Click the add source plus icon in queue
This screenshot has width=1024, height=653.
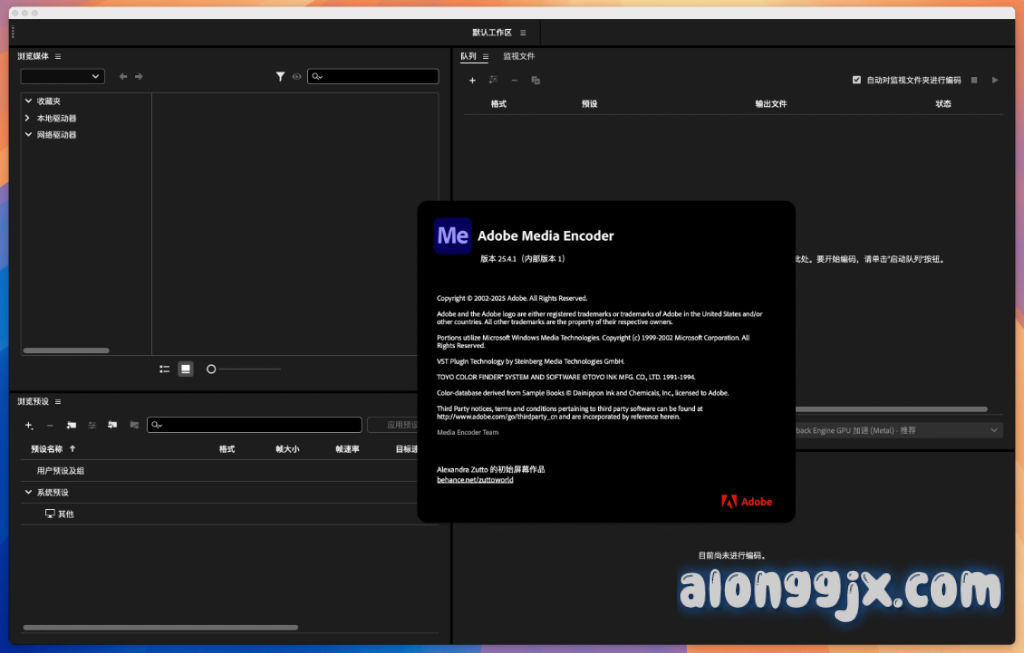click(x=472, y=80)
